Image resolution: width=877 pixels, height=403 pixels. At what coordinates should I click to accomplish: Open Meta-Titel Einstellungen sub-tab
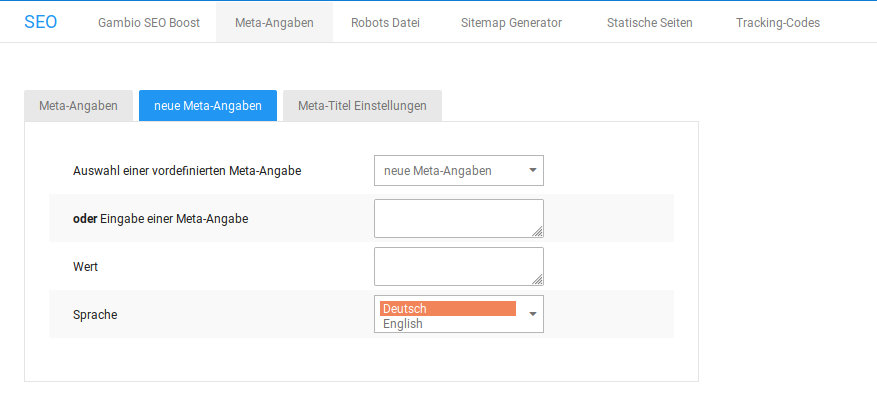coord(362,106)
